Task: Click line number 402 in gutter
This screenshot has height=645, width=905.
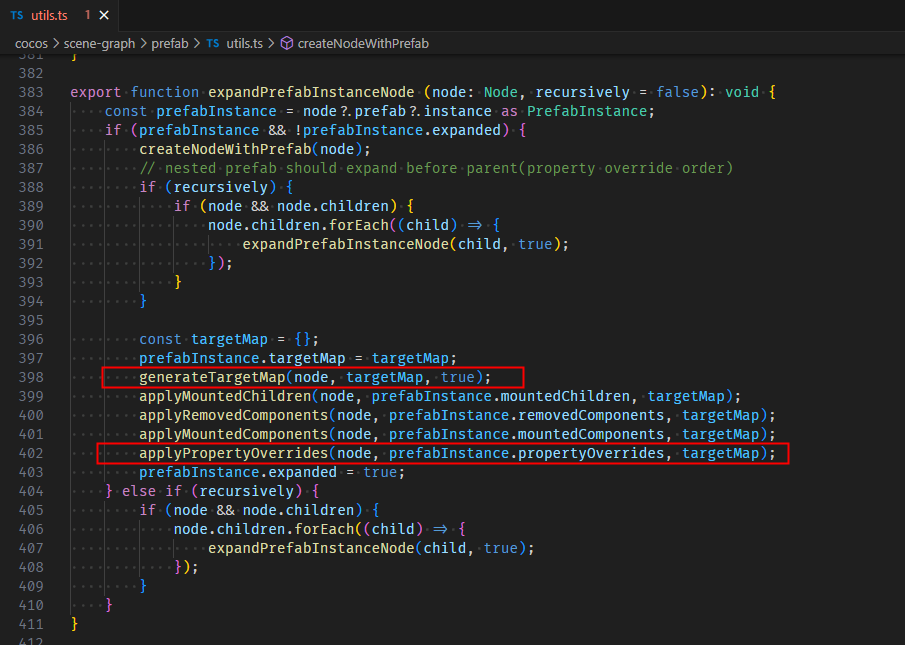Action: pos(31,453)
